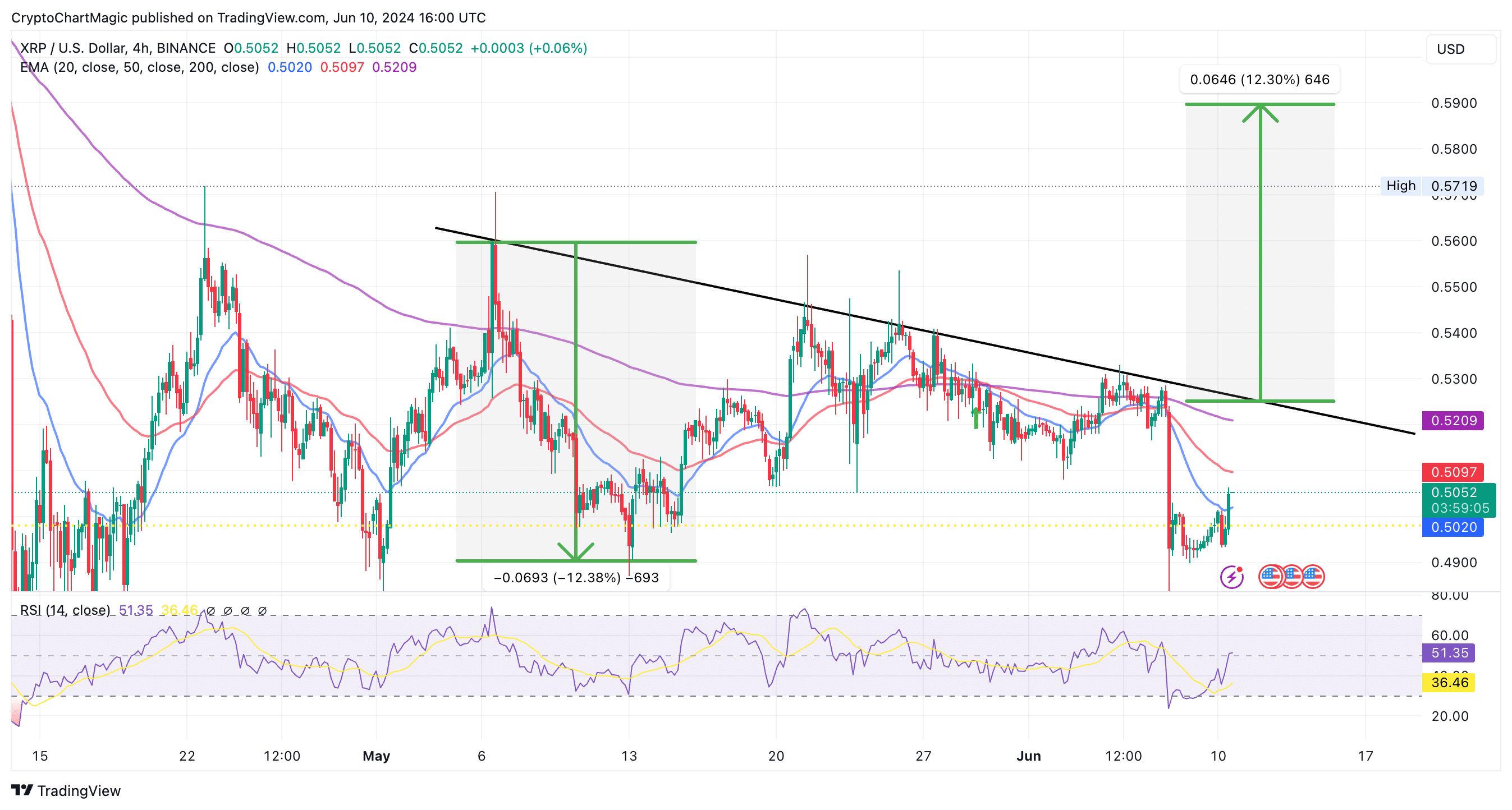The height and width of the screenshot is (810, 1512).
Task: Click the 17 date on time axis
Action: (x=1366, y=756)
